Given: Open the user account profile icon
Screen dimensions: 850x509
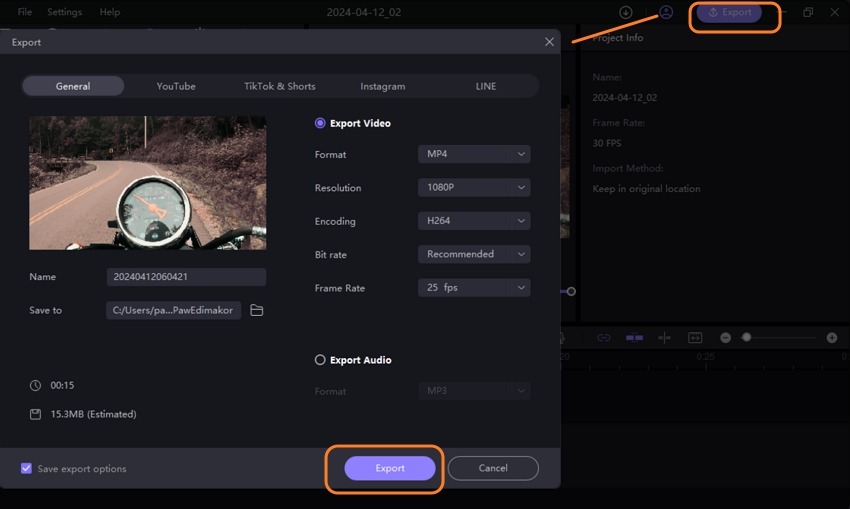Looking at the screenshot, I should (666, 12).
